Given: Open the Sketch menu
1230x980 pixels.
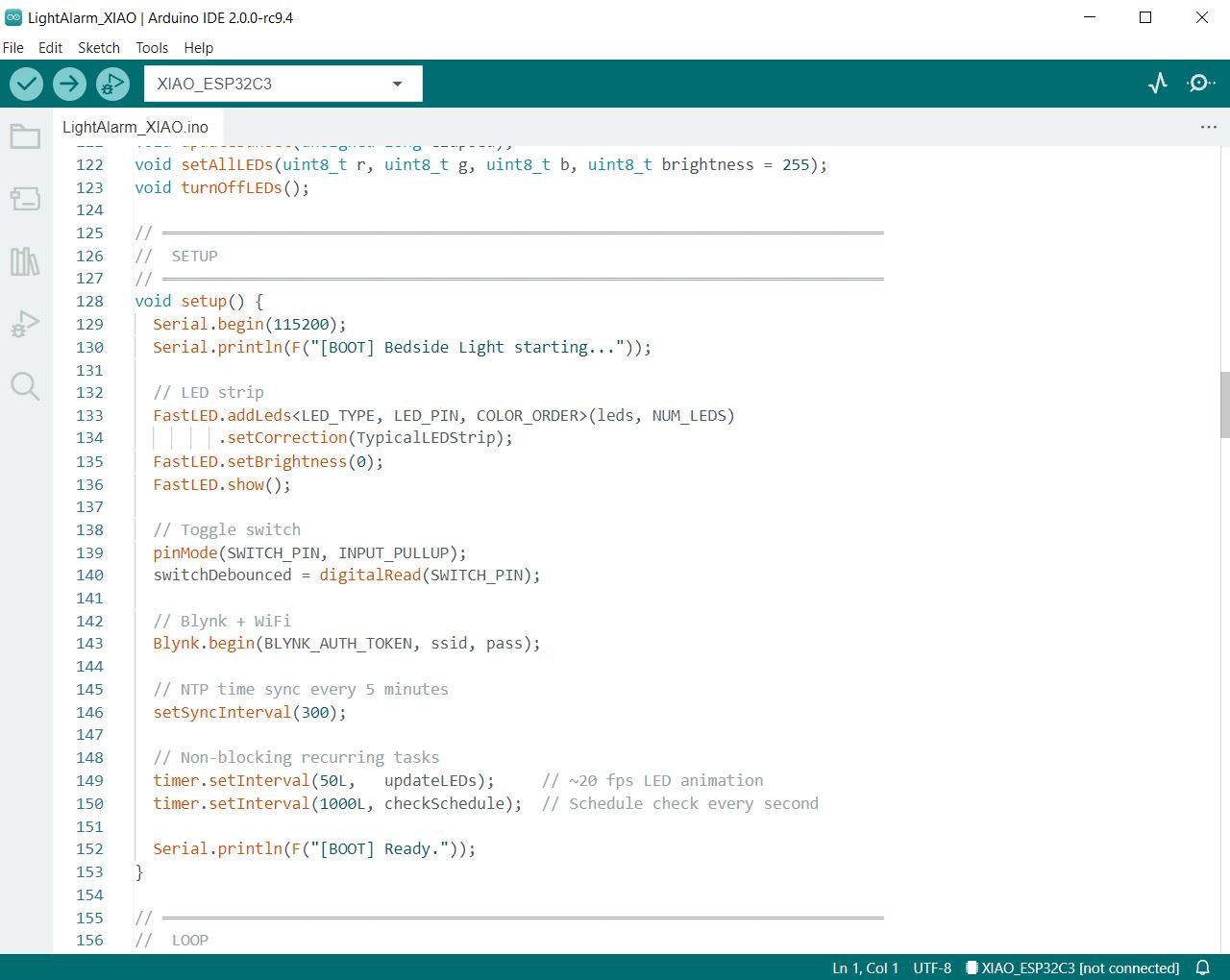Looking at the screenshot, I should pos(99,48).
